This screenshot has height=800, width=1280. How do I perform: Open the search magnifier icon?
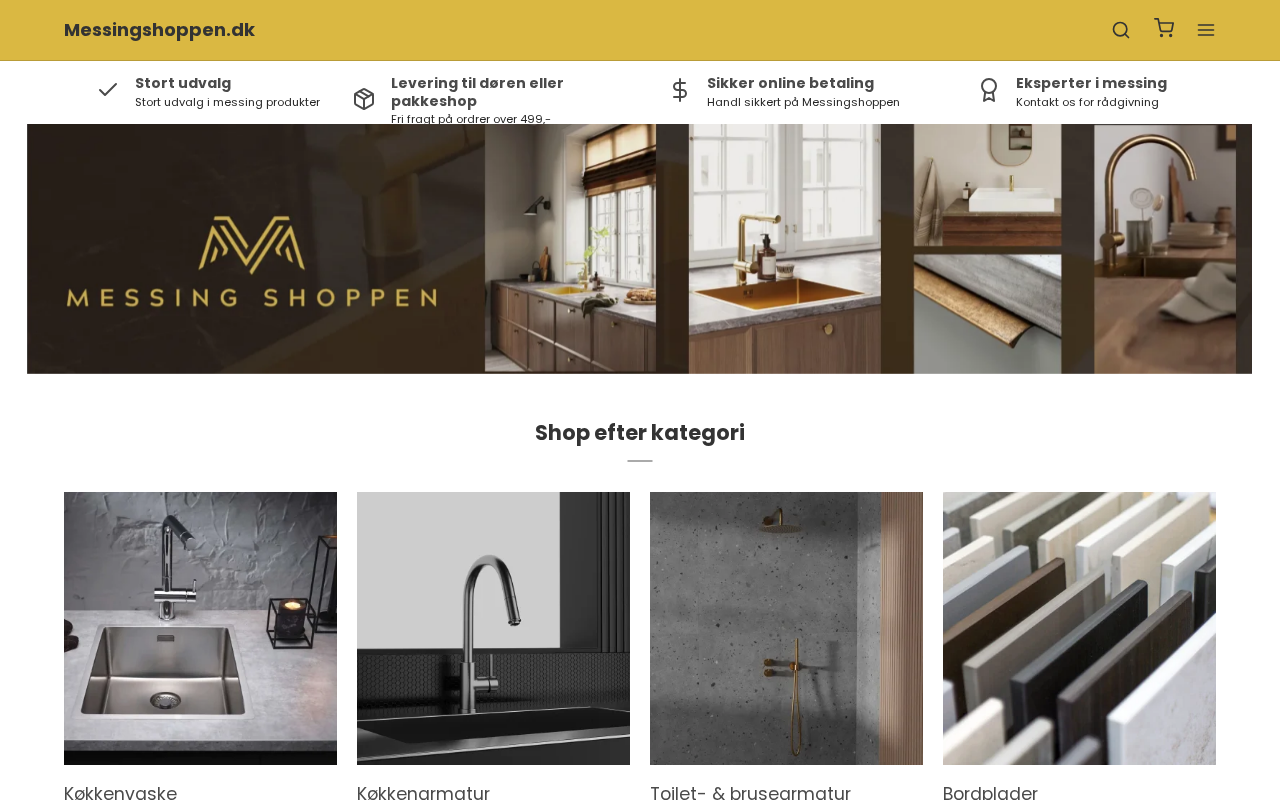click(1121, 30)
